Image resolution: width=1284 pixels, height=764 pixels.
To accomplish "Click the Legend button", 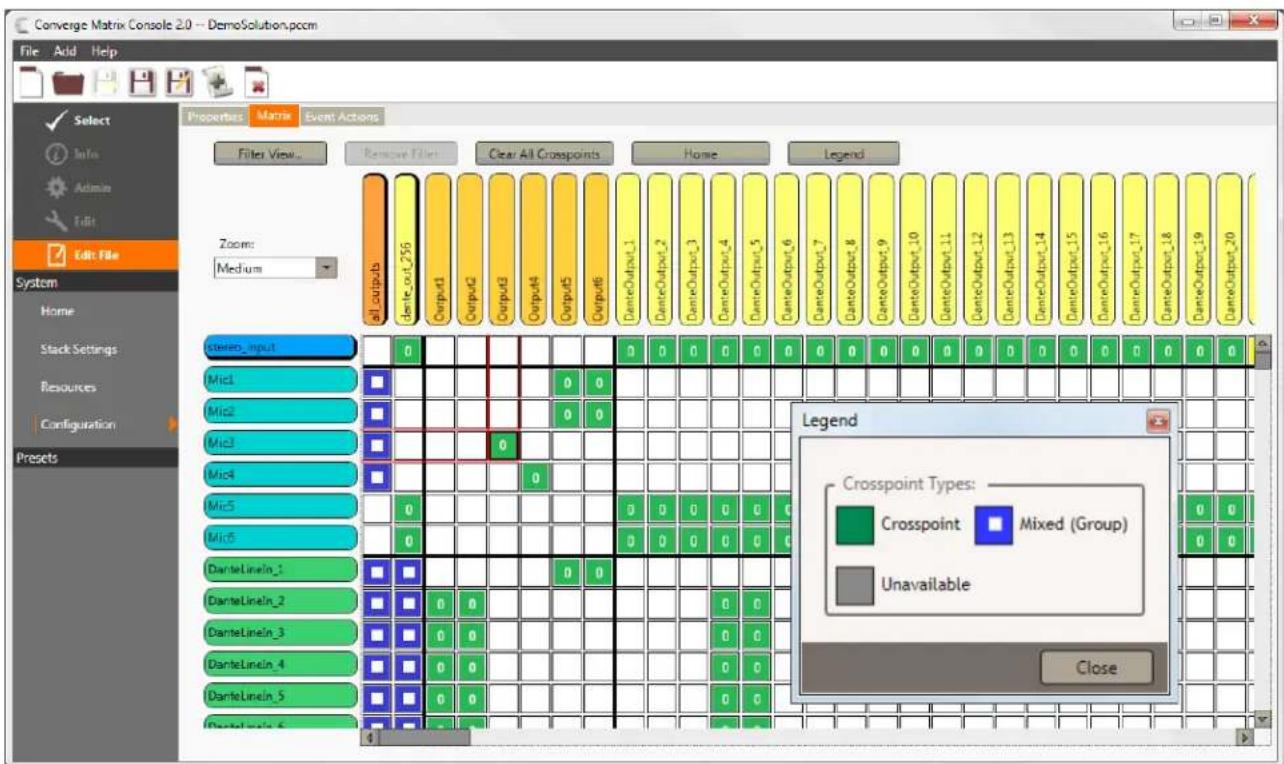I will 844,155.
